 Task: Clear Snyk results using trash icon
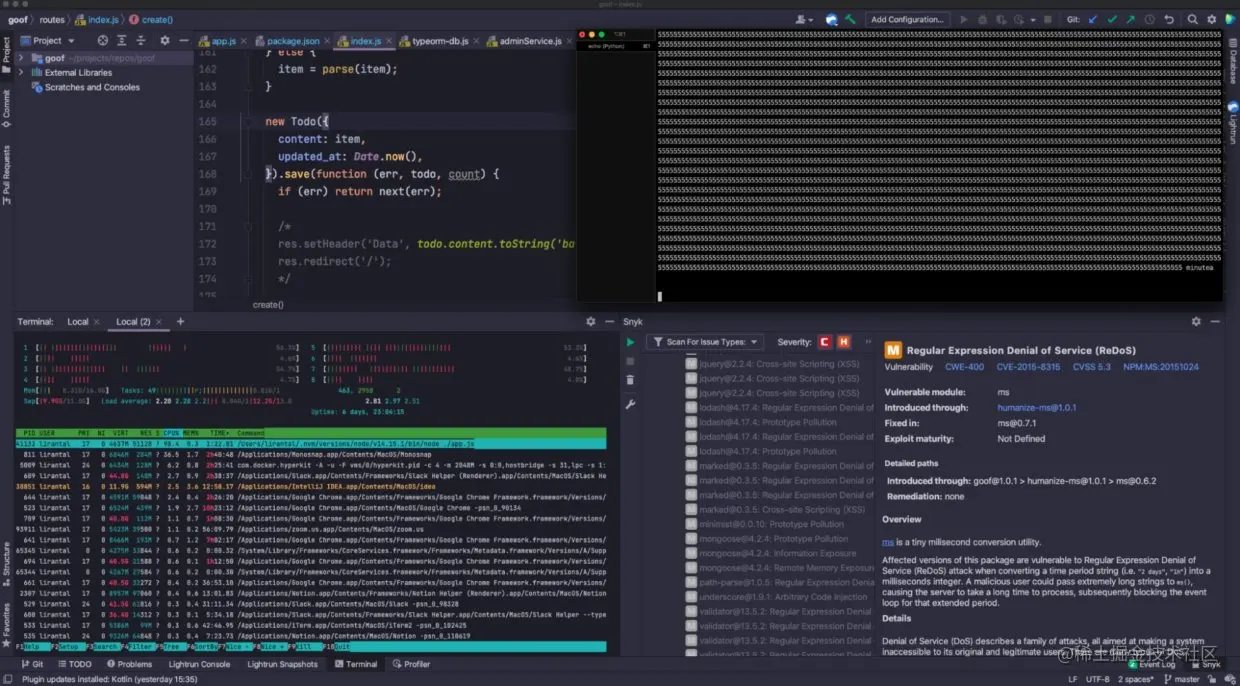point(631,378)
